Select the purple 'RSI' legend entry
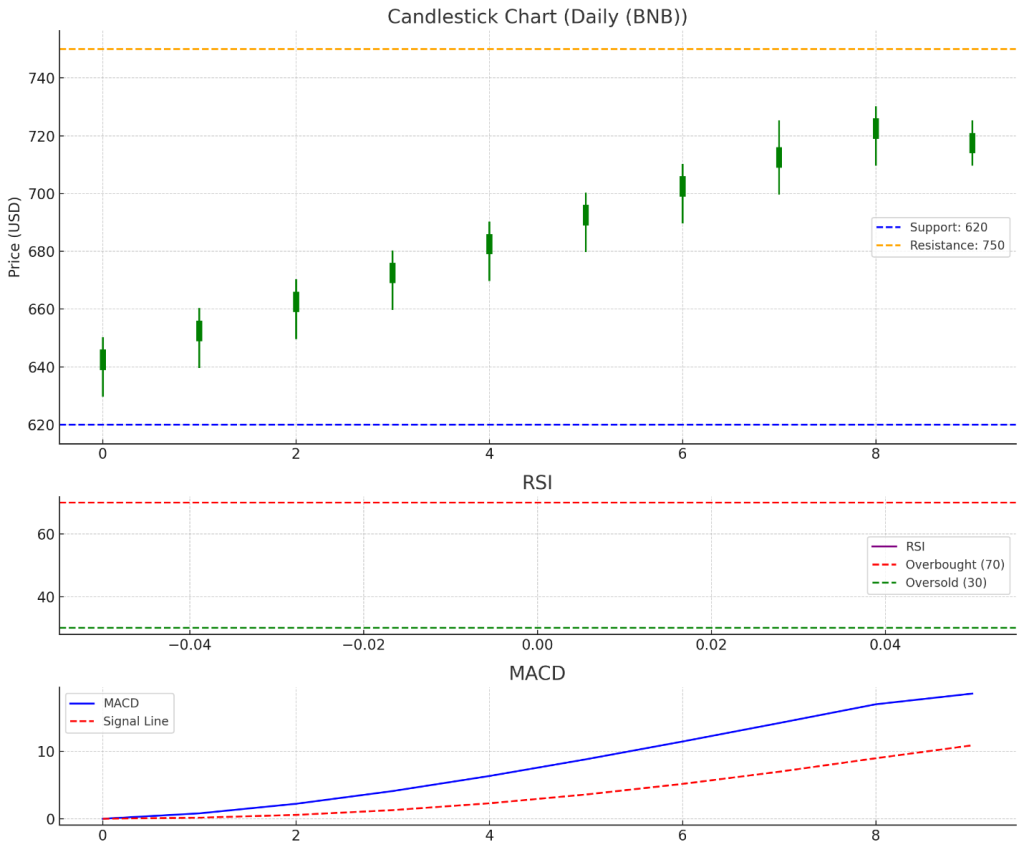 pyautogui.click(x=899, y=546)
